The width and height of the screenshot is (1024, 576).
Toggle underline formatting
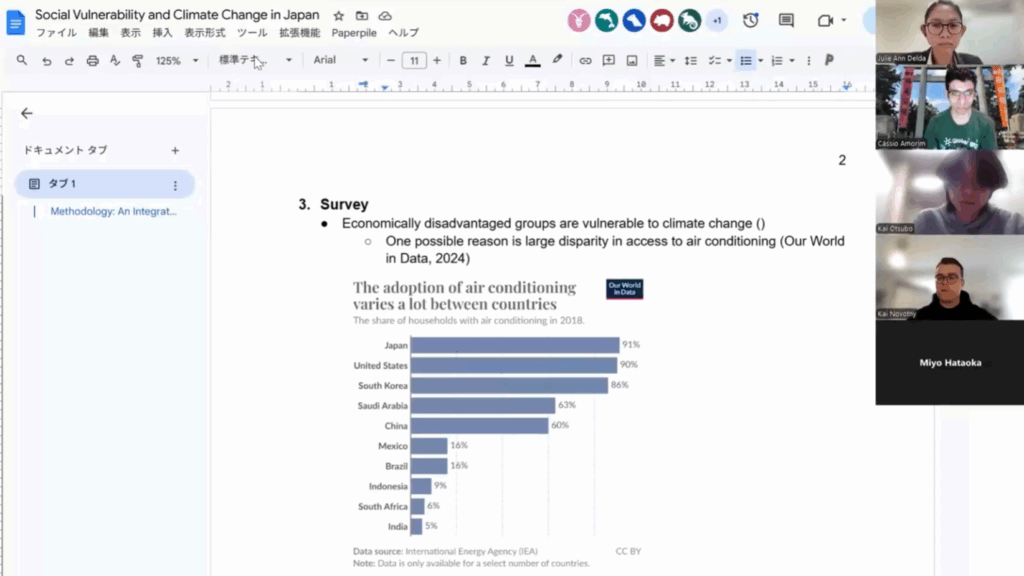[509, 61]
